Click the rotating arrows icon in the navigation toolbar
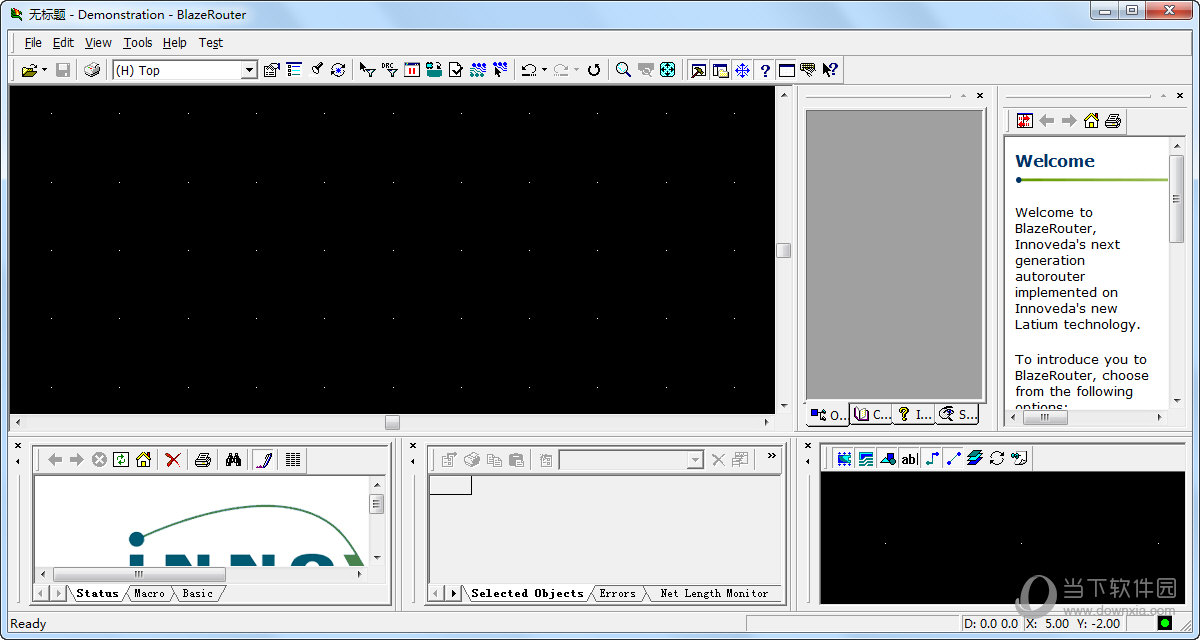 point(997,458)
